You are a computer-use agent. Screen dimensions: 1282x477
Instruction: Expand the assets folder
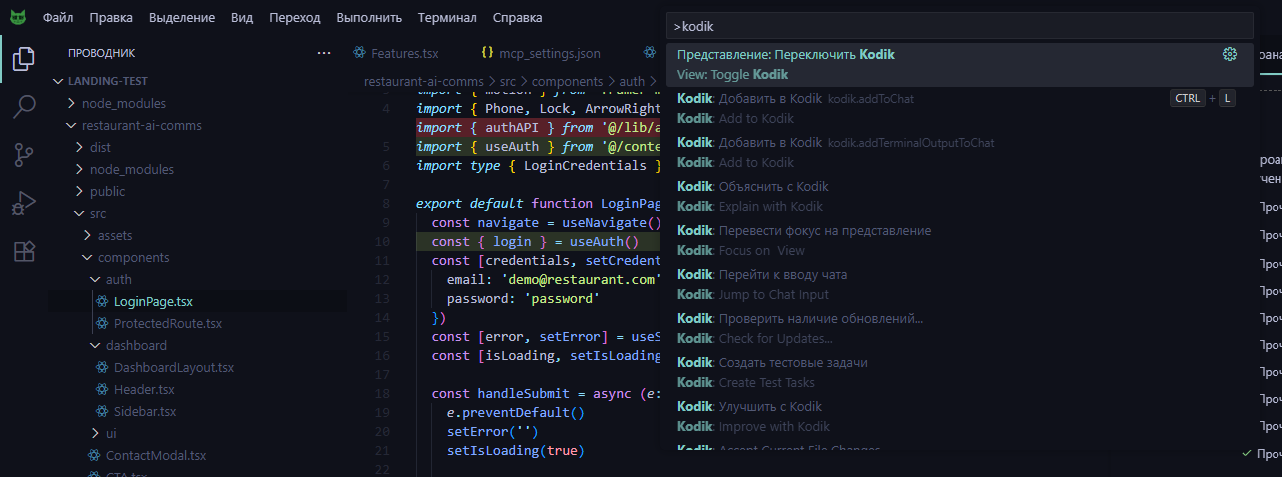(x=88, y=235)
